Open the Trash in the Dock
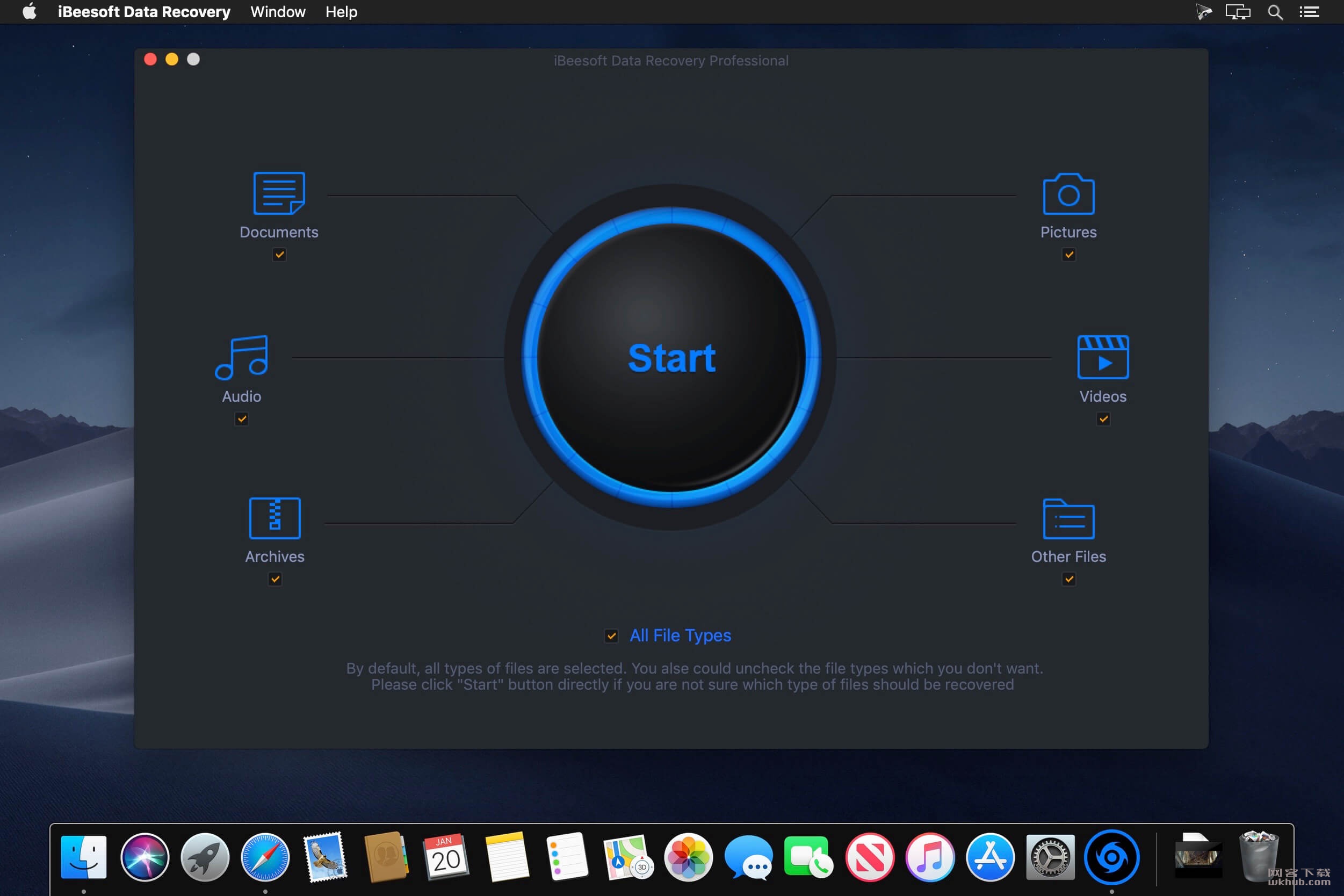Image resolution: width=1344 pixels, height=896 pixels. pyautogui.click(x=1259, y=857)
